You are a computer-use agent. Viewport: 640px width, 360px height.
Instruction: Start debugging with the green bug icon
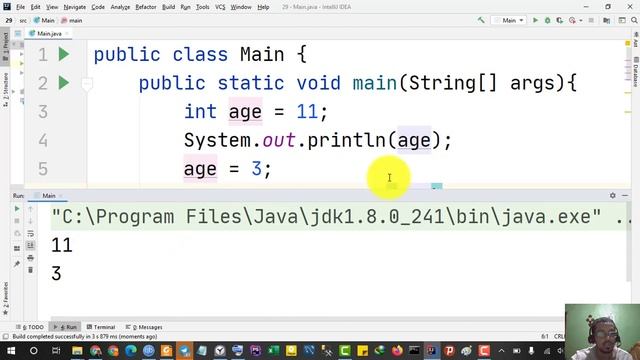(547, 20)
